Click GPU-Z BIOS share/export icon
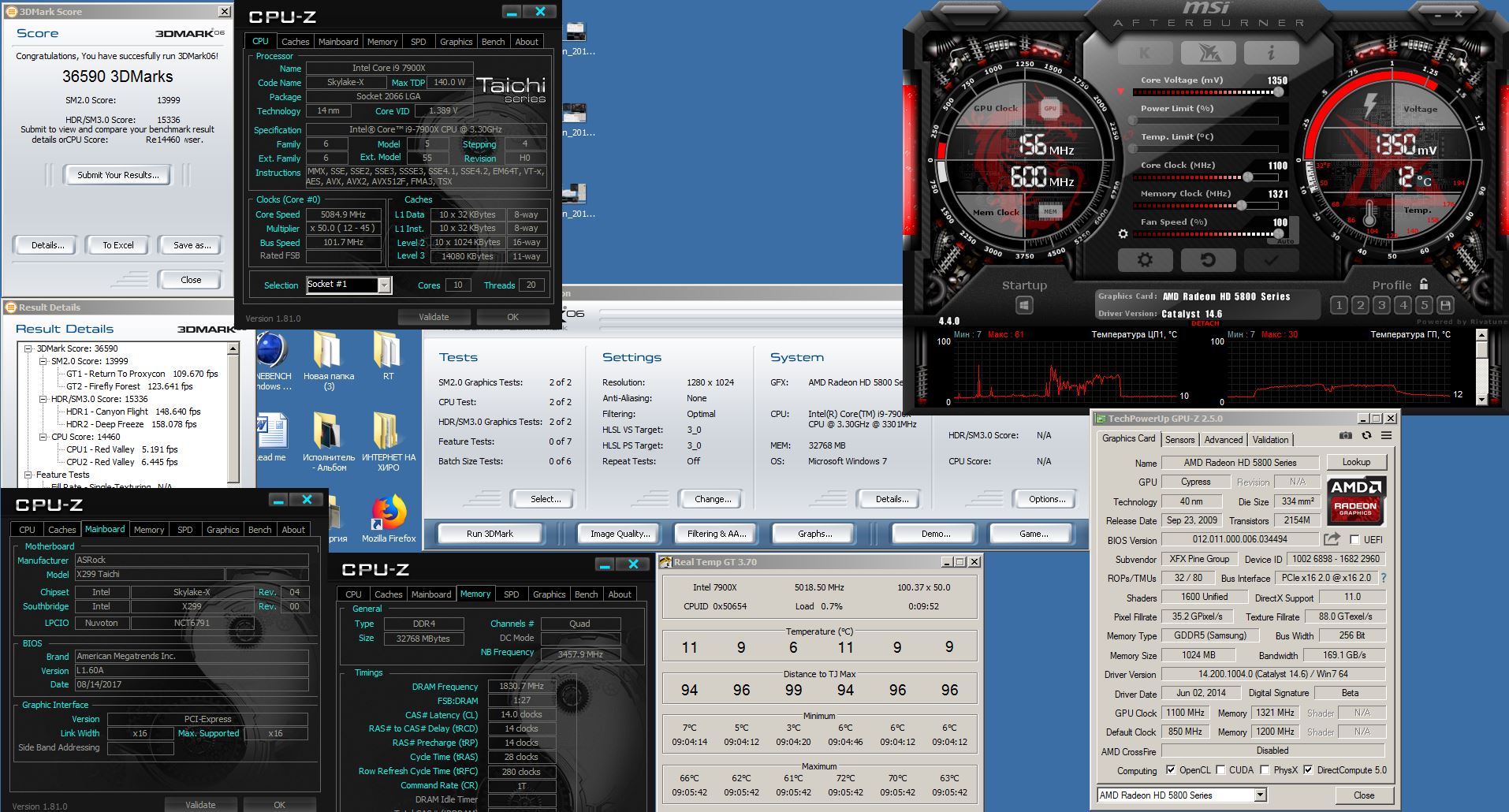Image resolution: width=1509 pixels, height=812 pixels. click(x=1332, y=539)
